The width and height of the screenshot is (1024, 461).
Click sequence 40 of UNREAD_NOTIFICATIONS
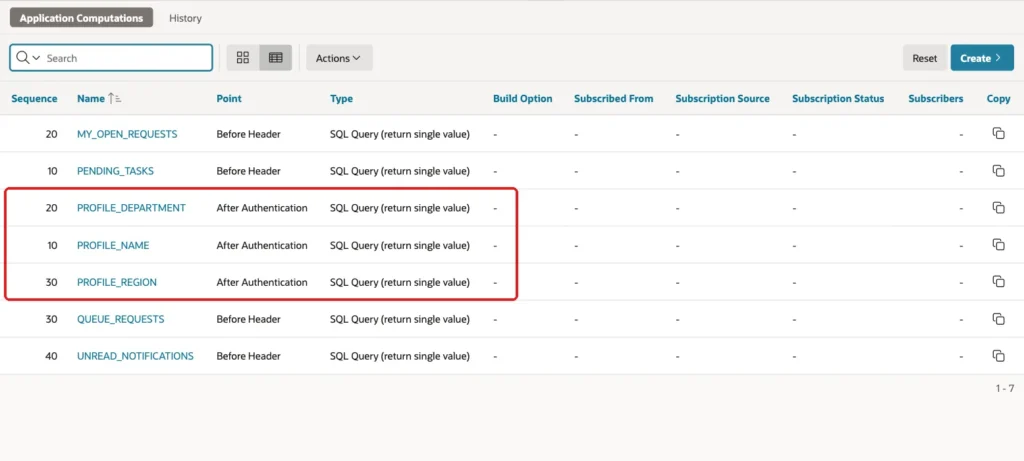click(x=51, y=356)
